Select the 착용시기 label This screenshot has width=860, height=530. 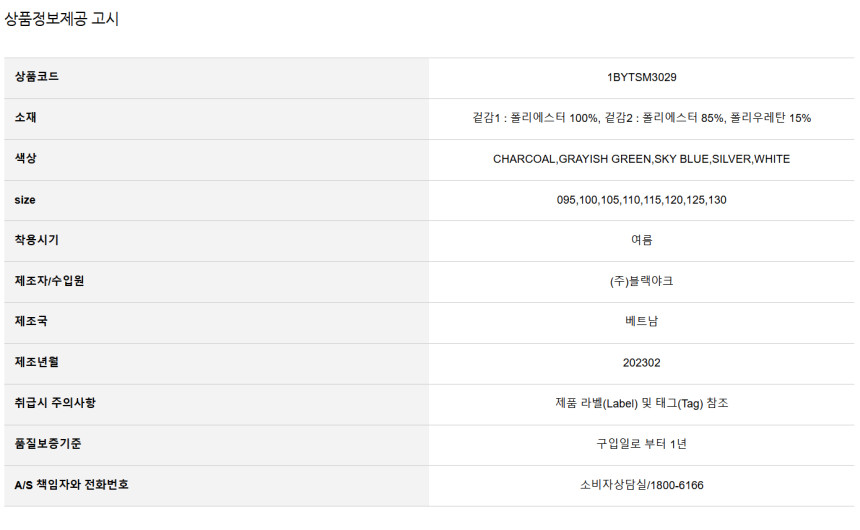(x=37, y=240)
